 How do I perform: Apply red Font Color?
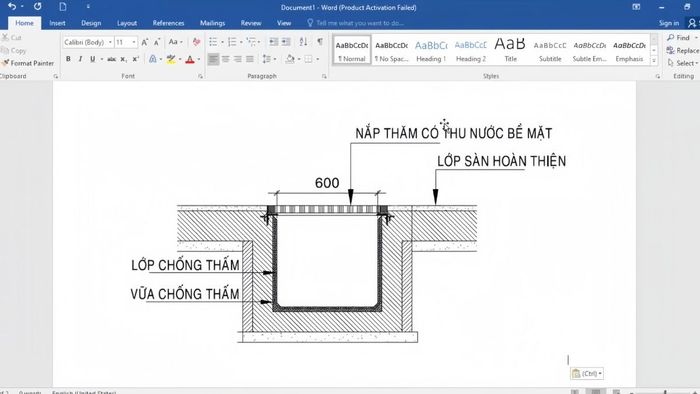190,59
